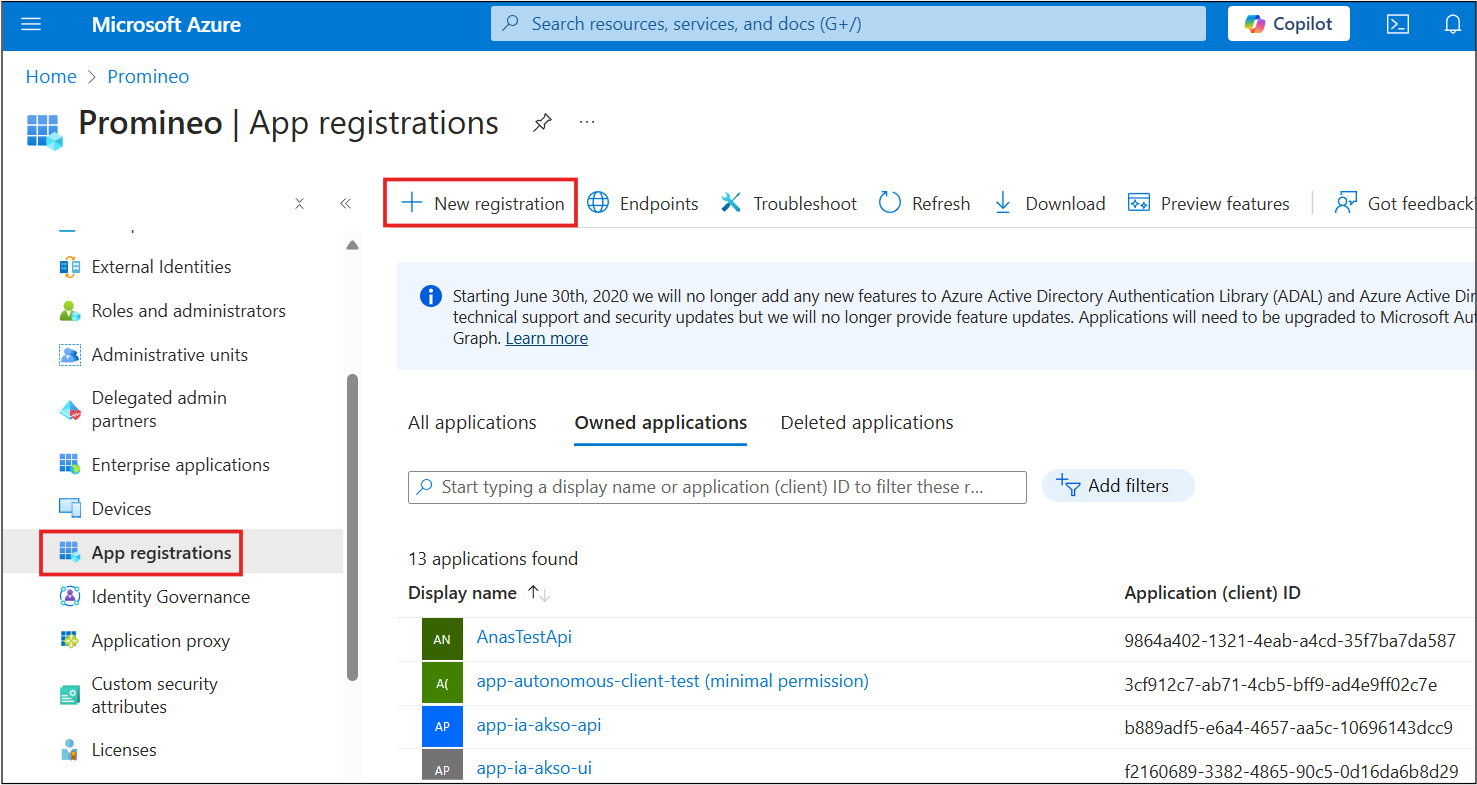Focus the Search resources, services, and docs box
Viewport: 1477px width, 785px height.
(848, 24)
